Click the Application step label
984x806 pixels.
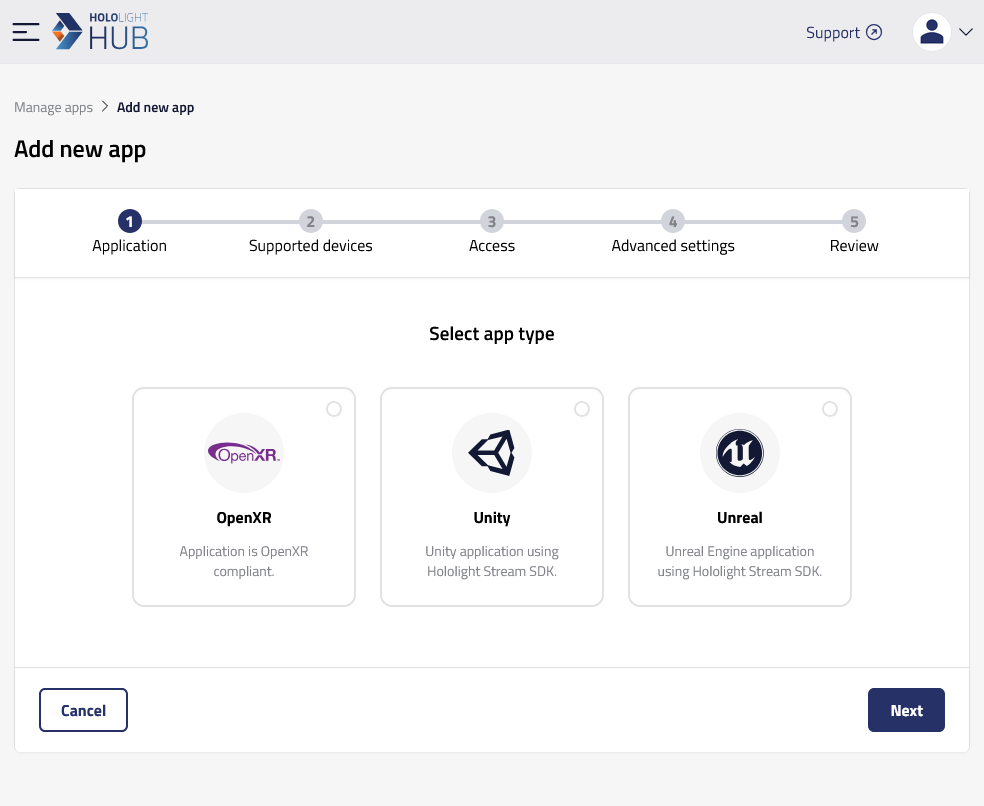(130, 246)
